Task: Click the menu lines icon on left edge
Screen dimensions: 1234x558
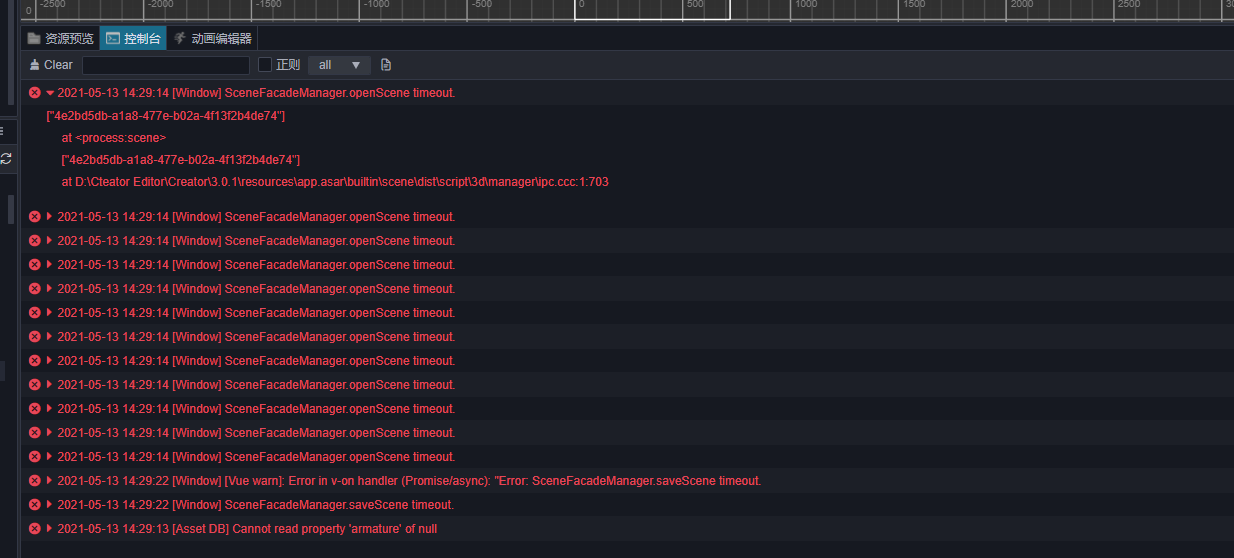Action: 3,131
